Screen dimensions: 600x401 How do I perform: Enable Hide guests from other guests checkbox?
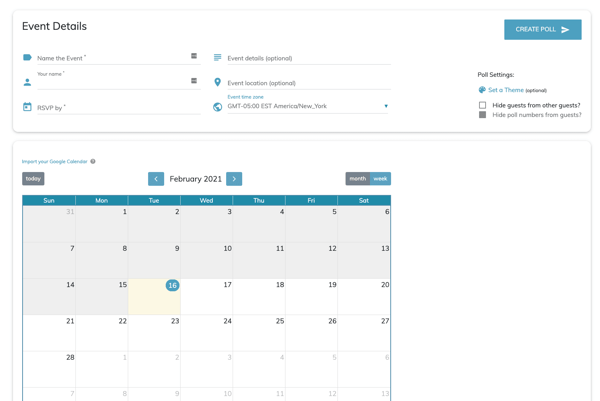pos(483,105)
